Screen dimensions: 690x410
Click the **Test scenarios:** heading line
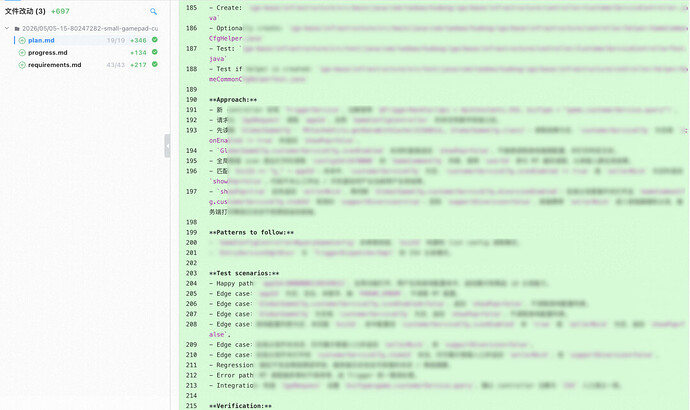point(244,273)
